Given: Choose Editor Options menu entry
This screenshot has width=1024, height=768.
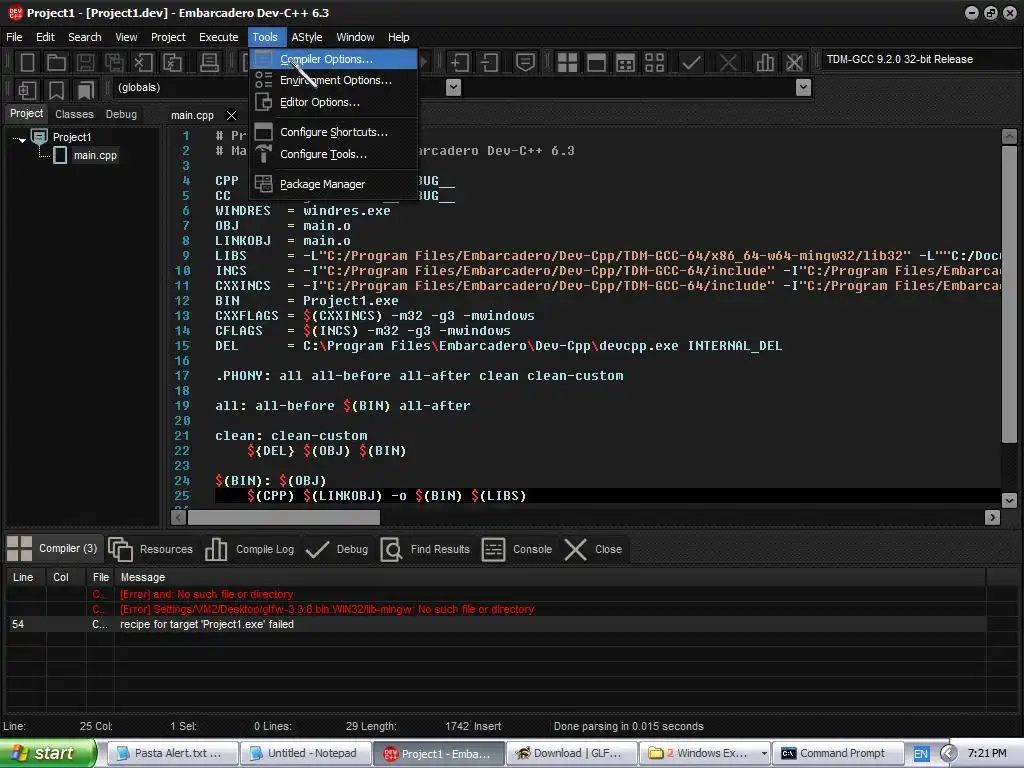Looking at the screenshot, I should pos(333,102).
